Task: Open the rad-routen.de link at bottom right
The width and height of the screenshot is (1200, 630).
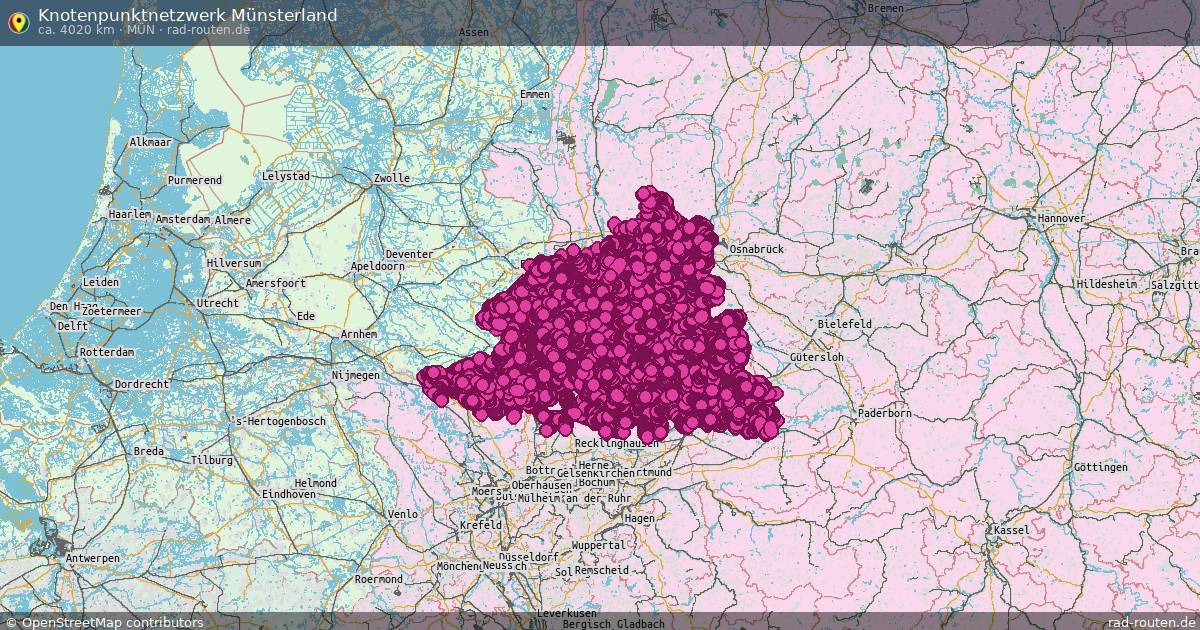Action: (x=1152, y=621)
